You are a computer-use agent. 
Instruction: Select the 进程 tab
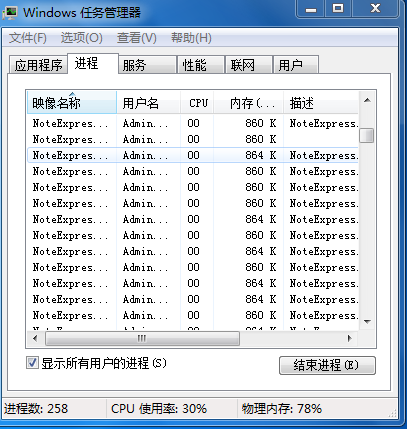(93, 63)
